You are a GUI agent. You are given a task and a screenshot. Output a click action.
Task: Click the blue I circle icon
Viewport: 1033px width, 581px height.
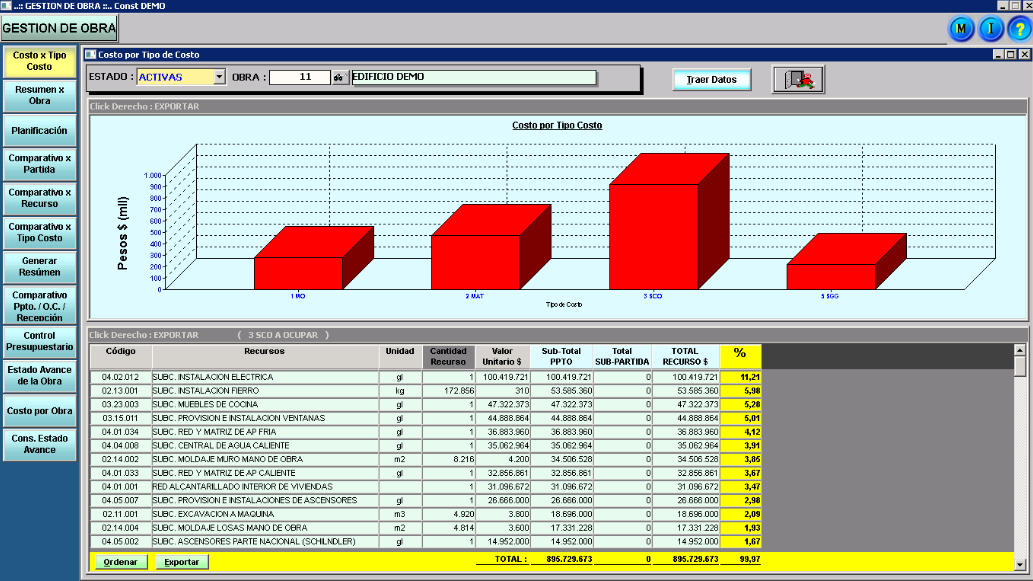click(x=991, y=29)
